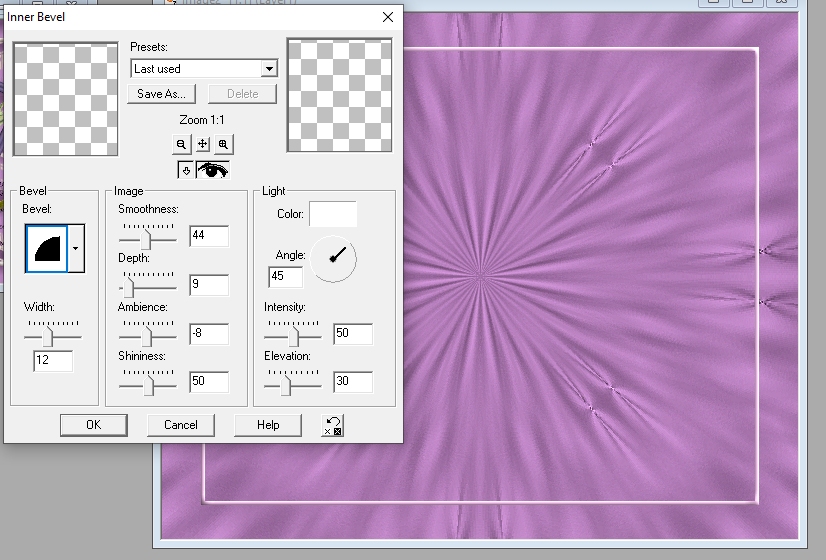Expand the Bevel shape dropdown arrow
Viewport: 826px width, 560px height.
pos(76,248)
